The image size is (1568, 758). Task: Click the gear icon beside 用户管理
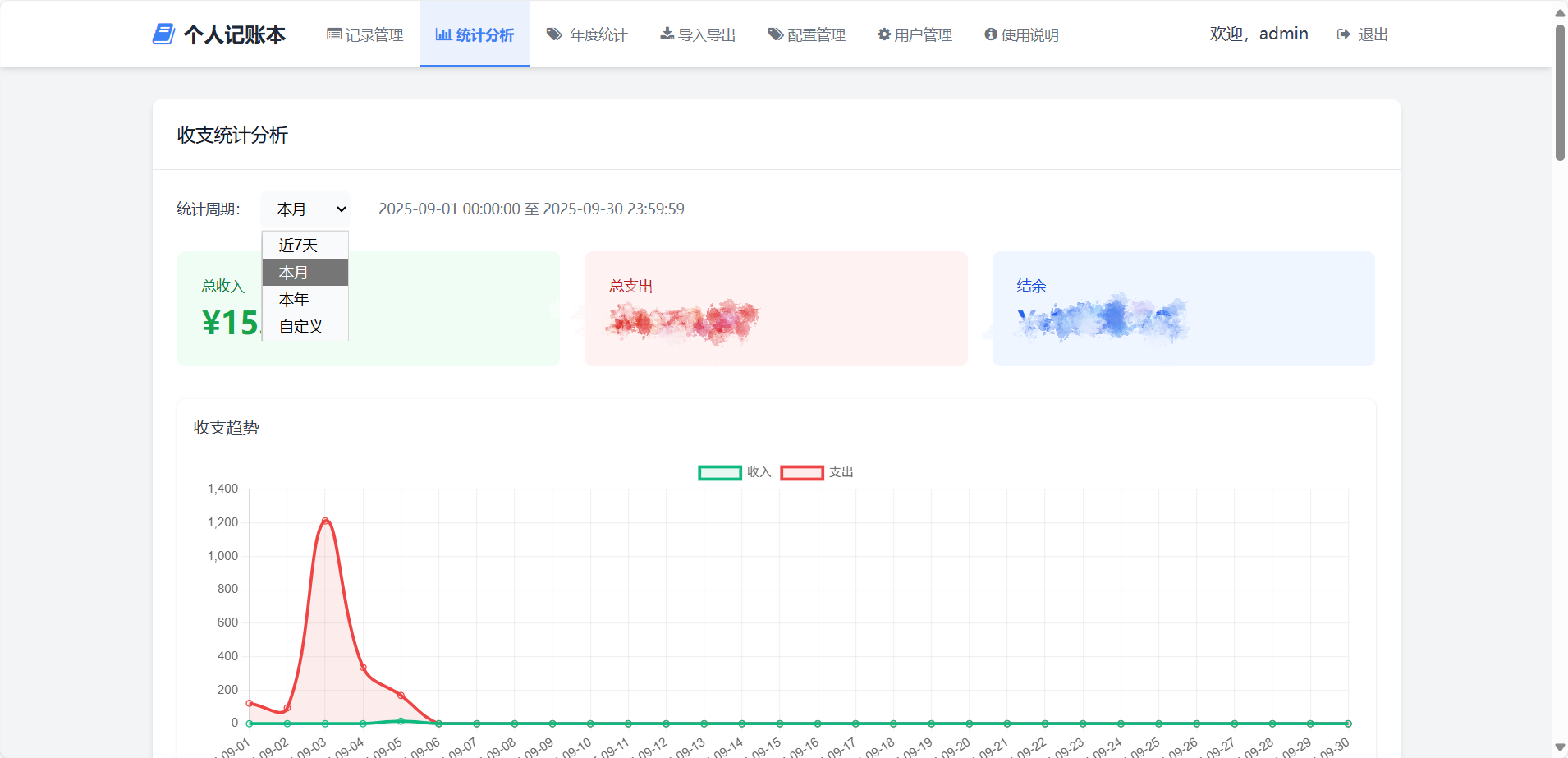click(x=884, y=34)
